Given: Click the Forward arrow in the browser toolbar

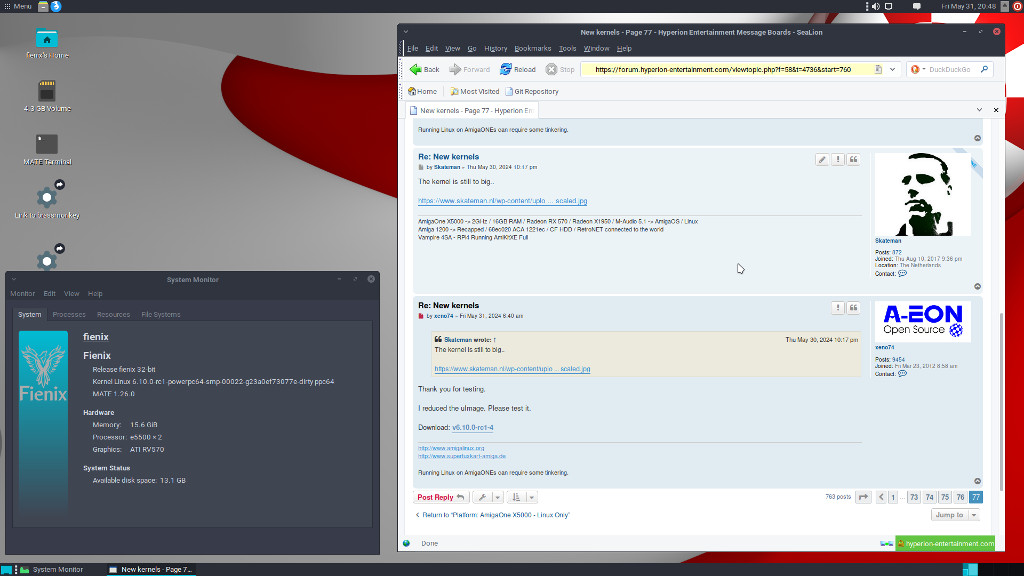Looking at the screenshot, I should coord(470,69).
